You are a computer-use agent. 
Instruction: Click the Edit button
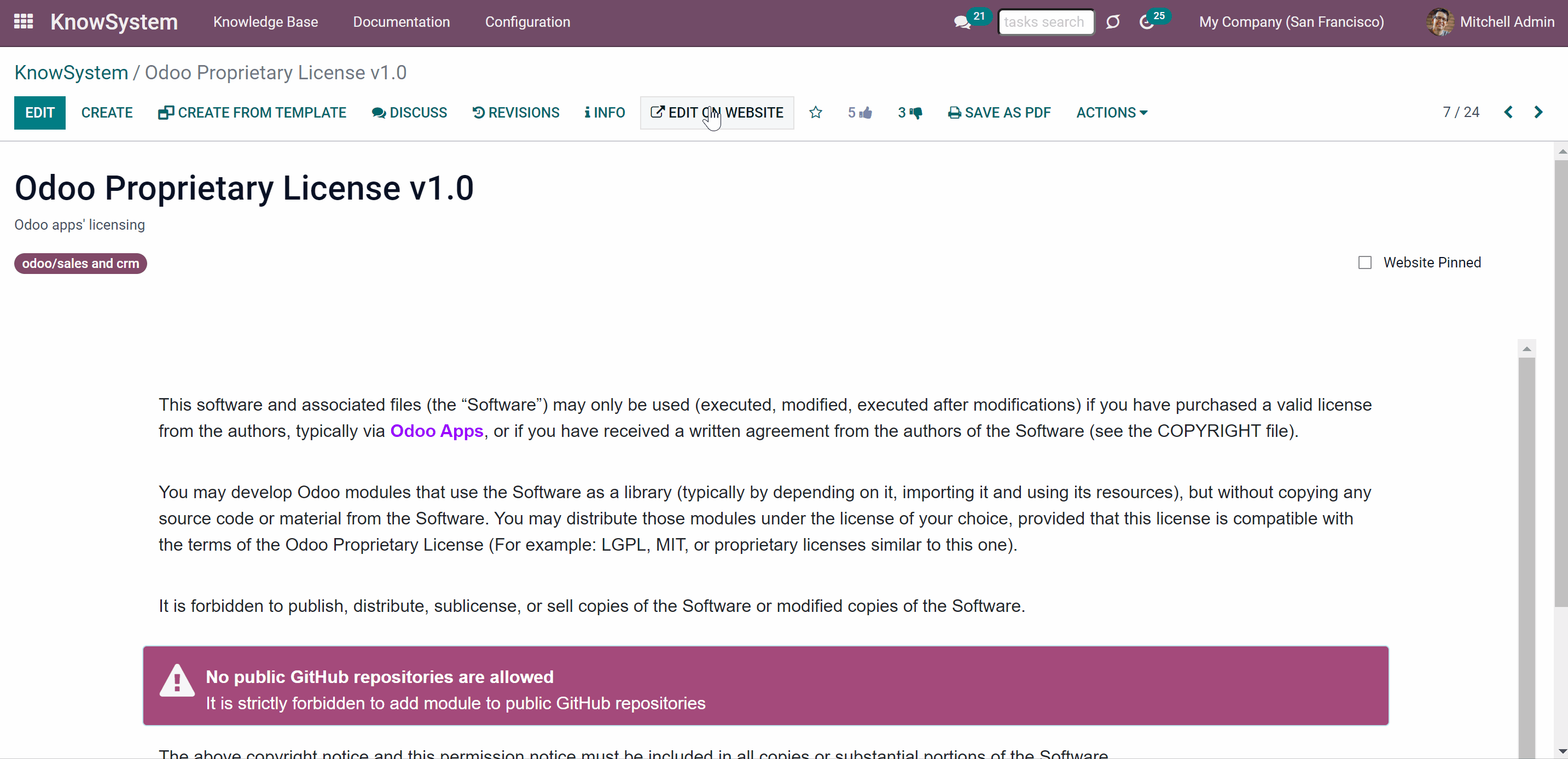click(x=40, y=113)
